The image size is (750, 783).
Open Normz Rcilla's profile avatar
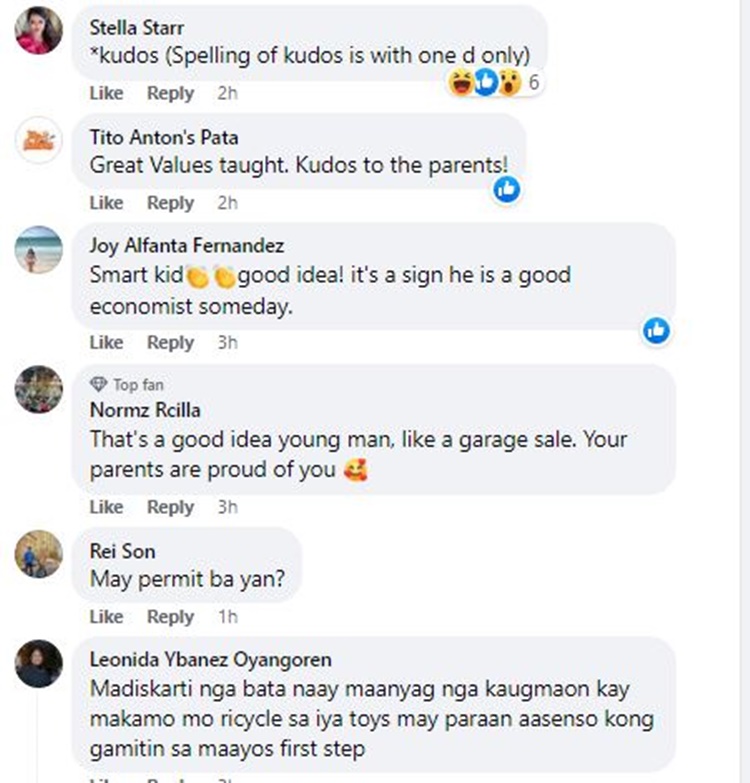click(39, 390)
